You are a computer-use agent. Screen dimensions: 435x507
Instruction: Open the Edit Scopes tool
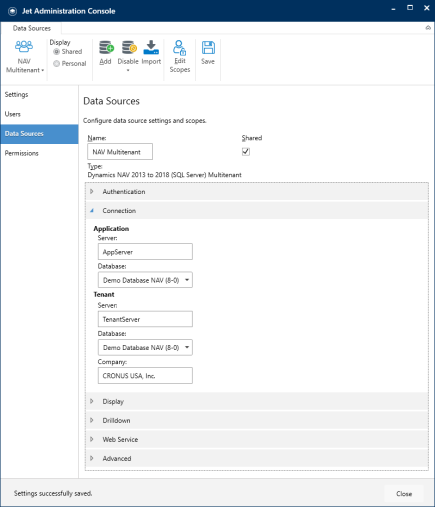[180, 56]
